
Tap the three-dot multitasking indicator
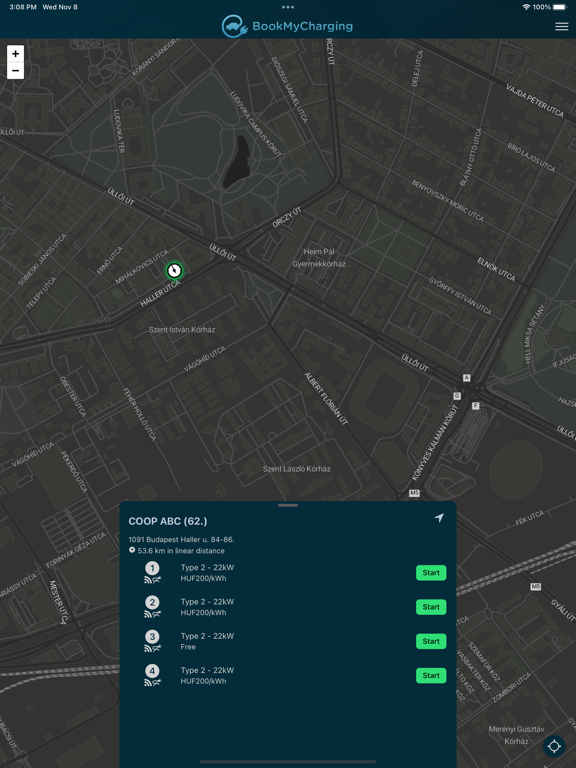288,7
